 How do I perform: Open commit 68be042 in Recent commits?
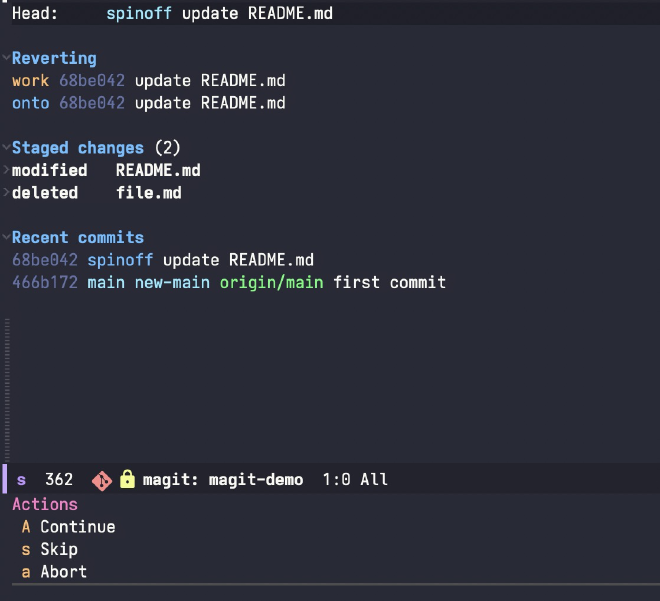tap(45, 260)
